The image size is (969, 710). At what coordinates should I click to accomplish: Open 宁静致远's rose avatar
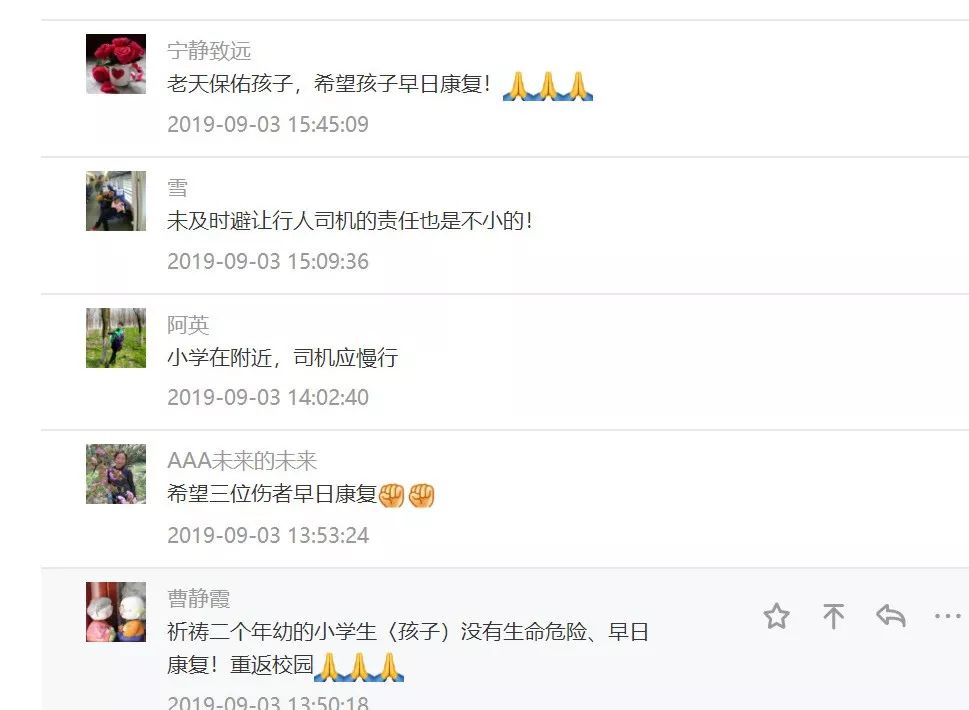[x=116, y=64]
